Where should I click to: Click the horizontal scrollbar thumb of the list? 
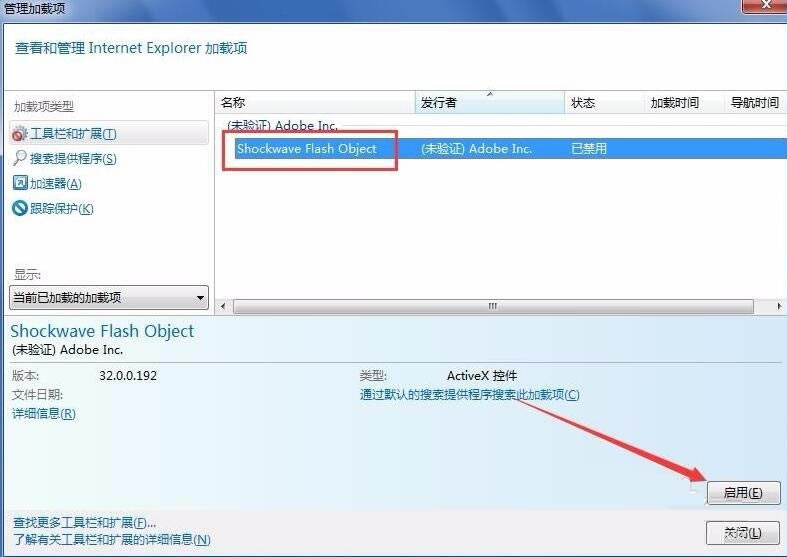coord(493,306)
